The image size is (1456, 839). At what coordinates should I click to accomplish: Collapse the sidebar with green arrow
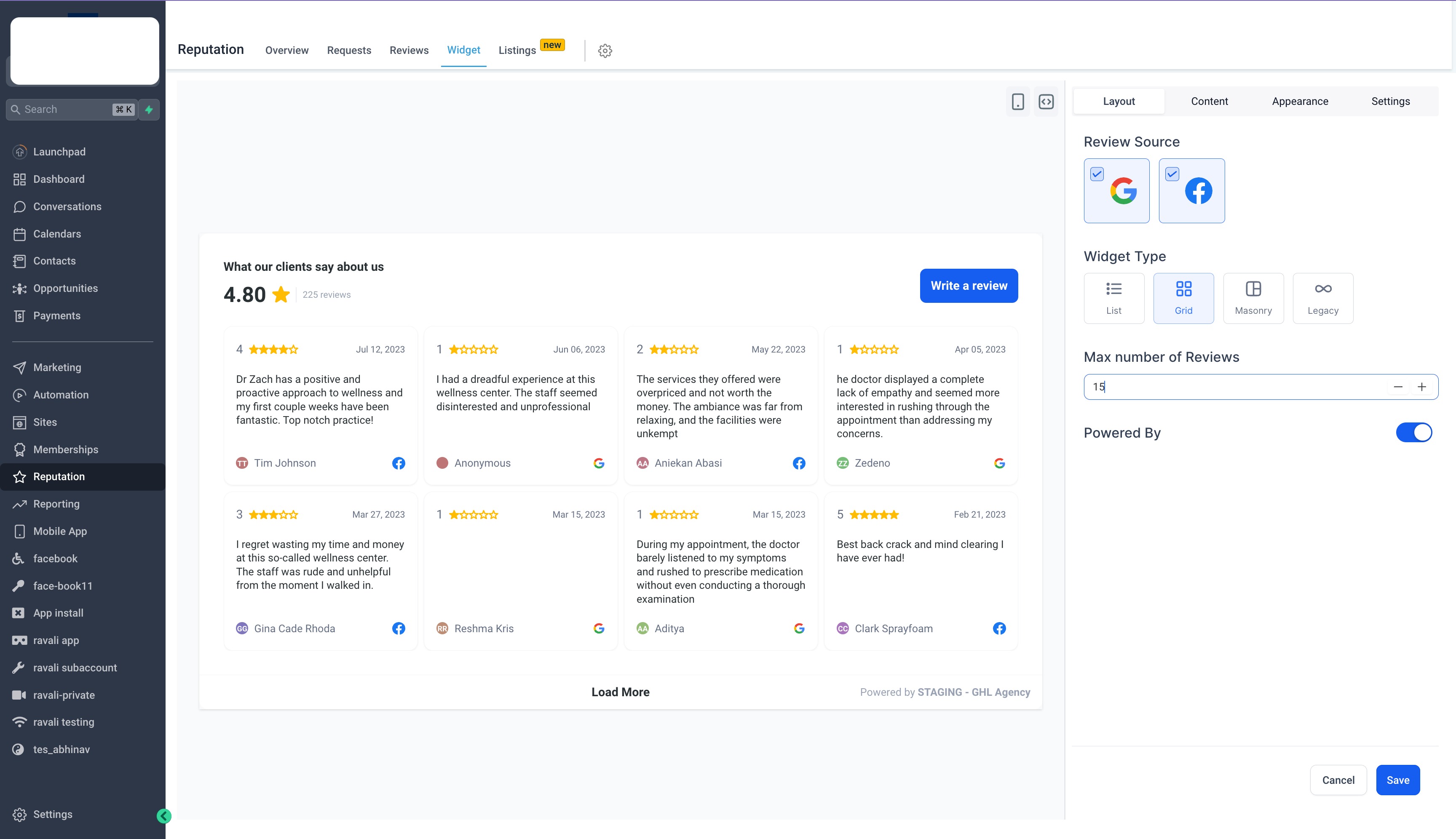(164, 815)
